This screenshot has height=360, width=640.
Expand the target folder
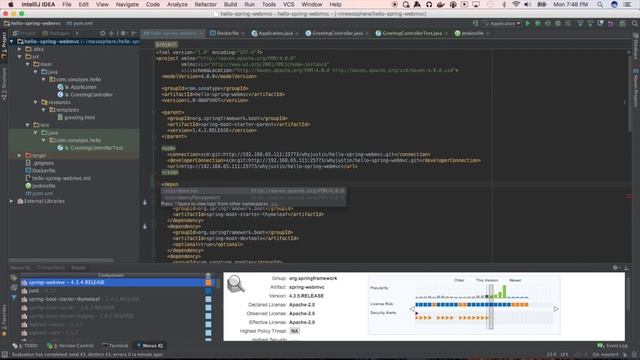pyautogui.click(x=20, y=156)
